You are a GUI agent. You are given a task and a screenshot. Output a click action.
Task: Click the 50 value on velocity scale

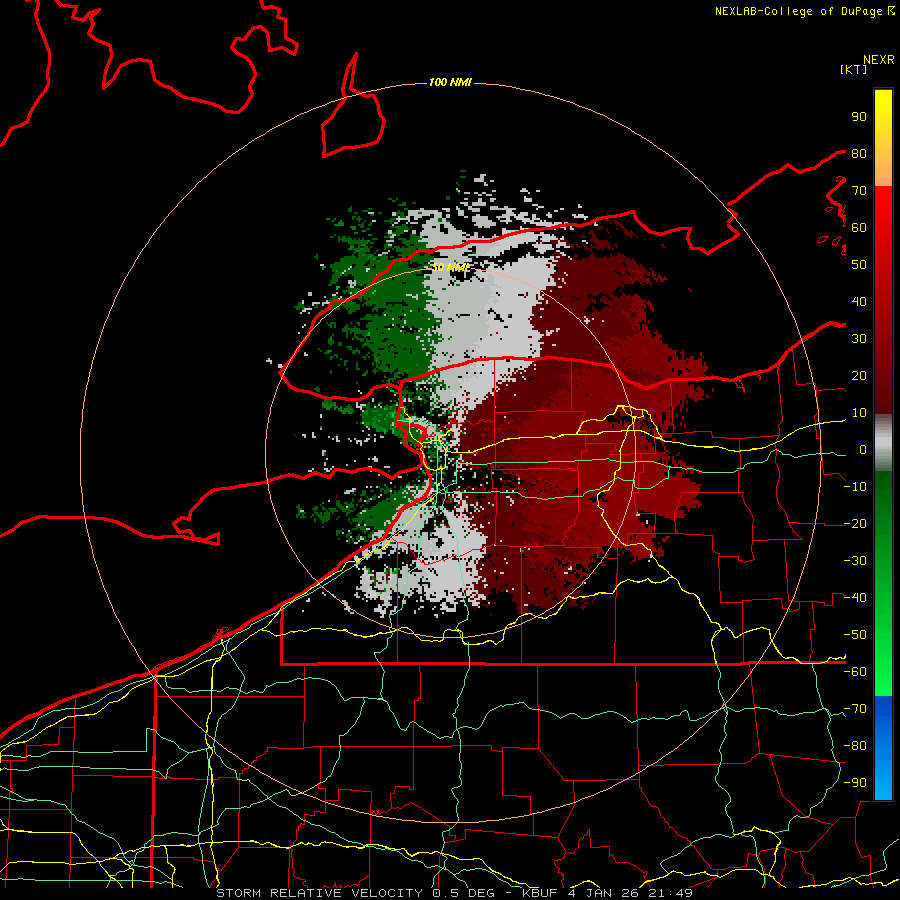(x=859, y=265)
